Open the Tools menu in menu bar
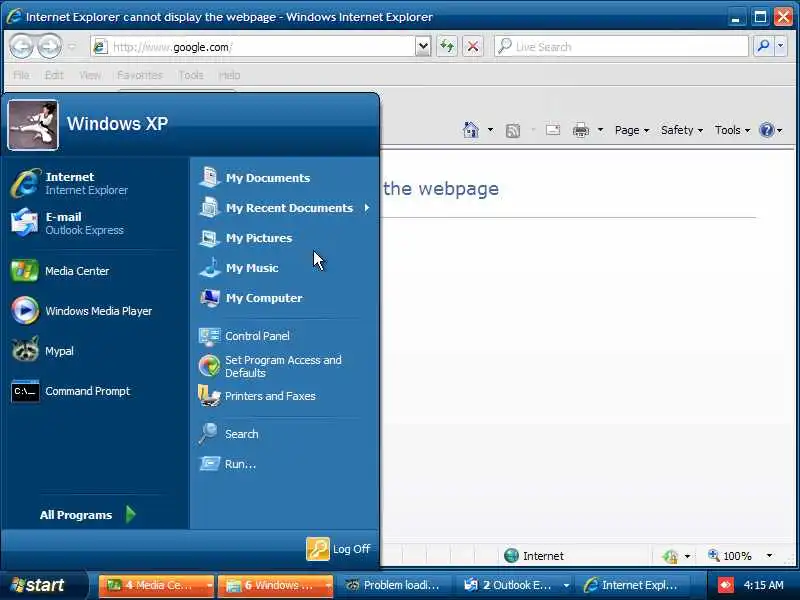The height and width of the screenshot is (600, 800). pyautogui.click(x=191, y=76)
